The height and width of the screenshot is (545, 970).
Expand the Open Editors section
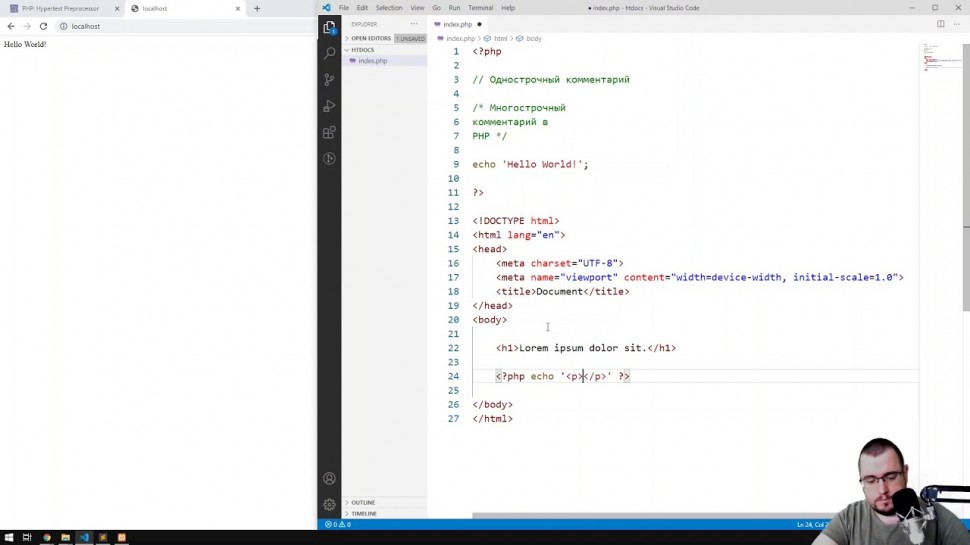[370, 38]
